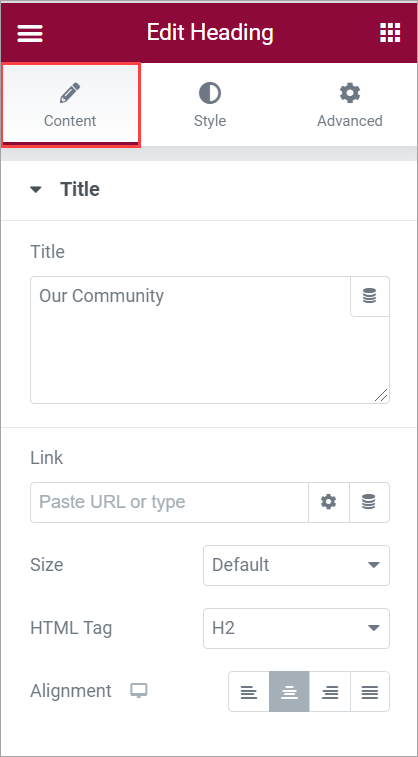Align heading to the left
This screenshot has width=418, height=757.
pyautogui.click(x=249, y=691)
